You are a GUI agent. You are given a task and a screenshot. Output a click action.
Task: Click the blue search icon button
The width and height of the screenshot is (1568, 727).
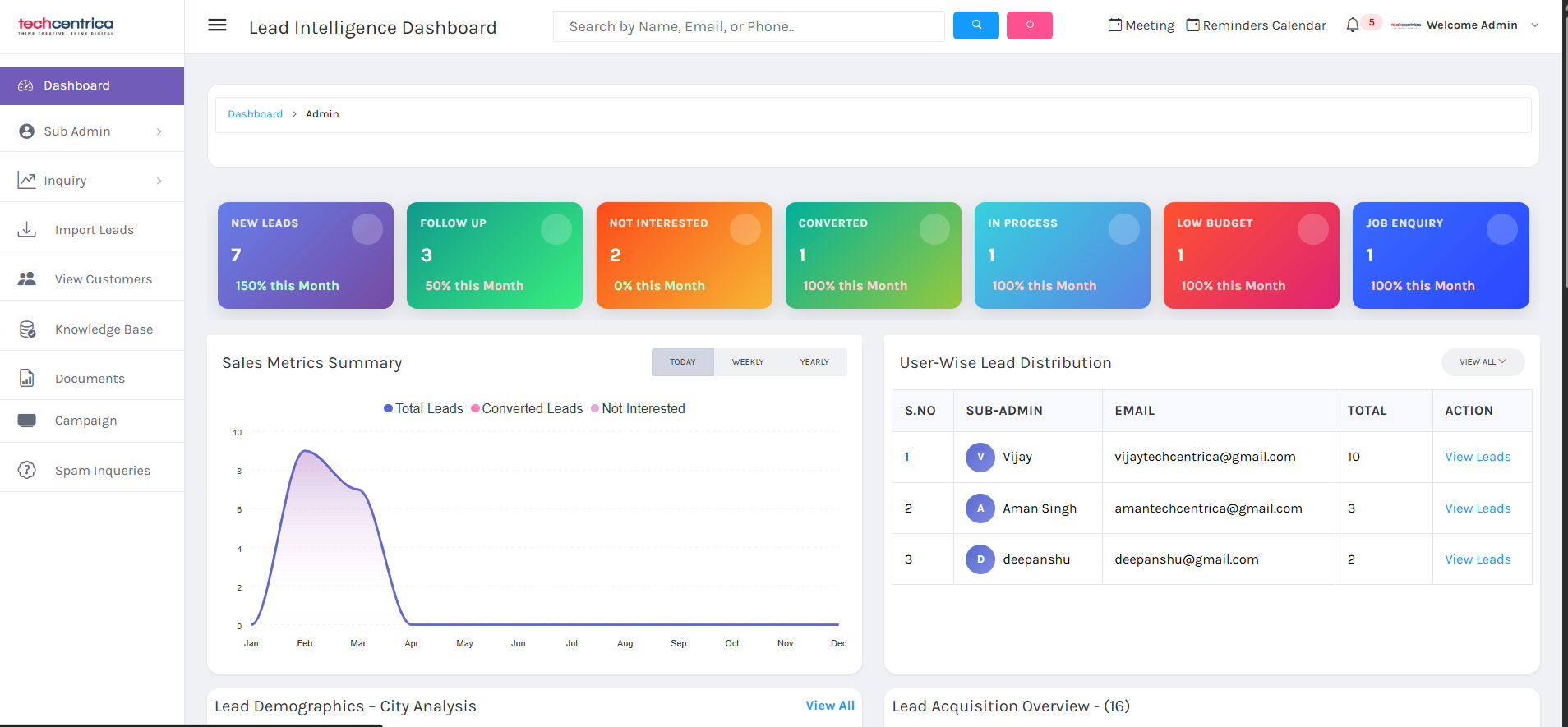975,25
